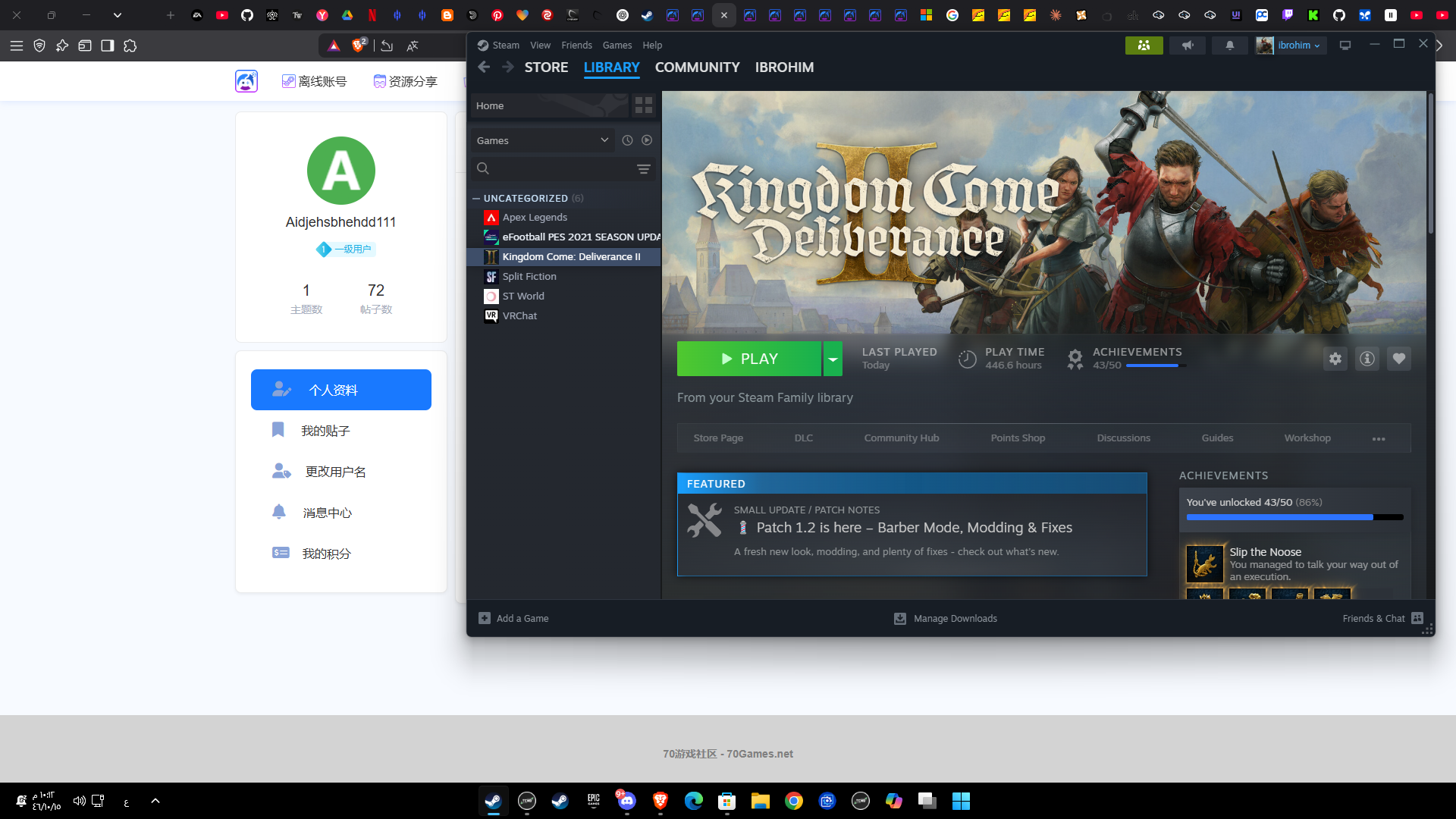Enter Big Picture mode icon

tap(1345, 45)
